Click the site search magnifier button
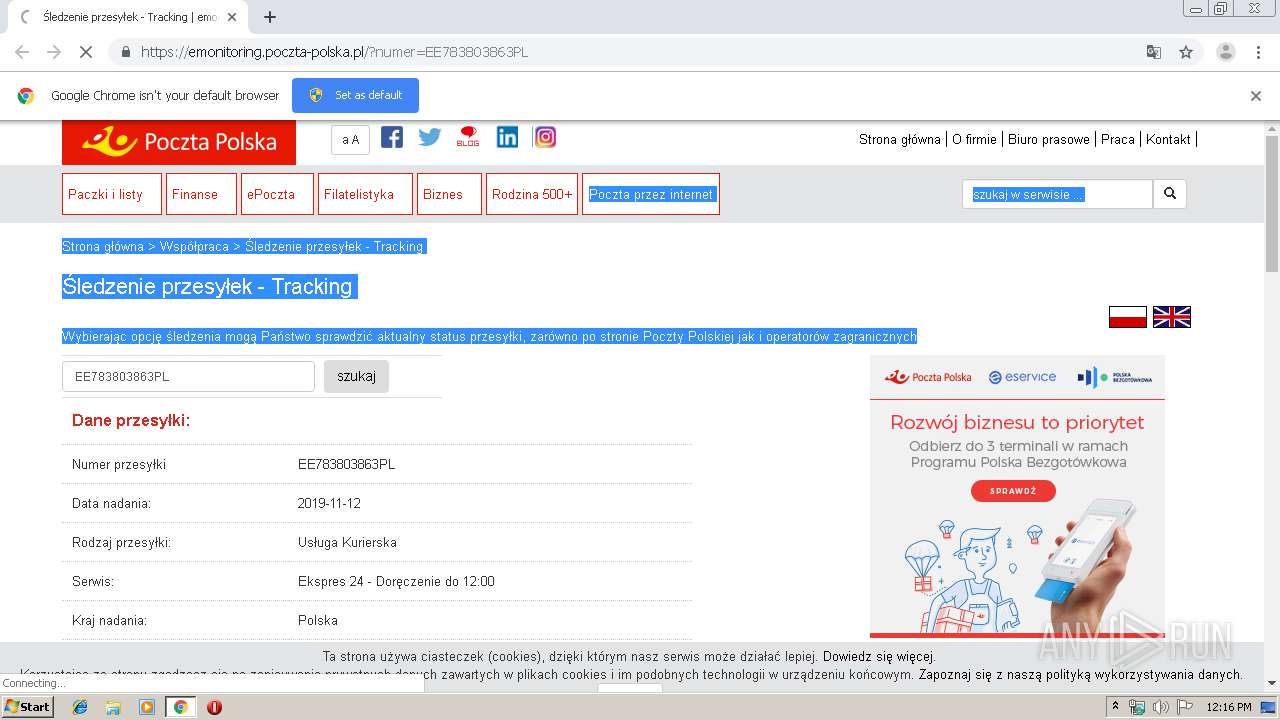Screen dimensions: 1280x720 click(1170, 194)
